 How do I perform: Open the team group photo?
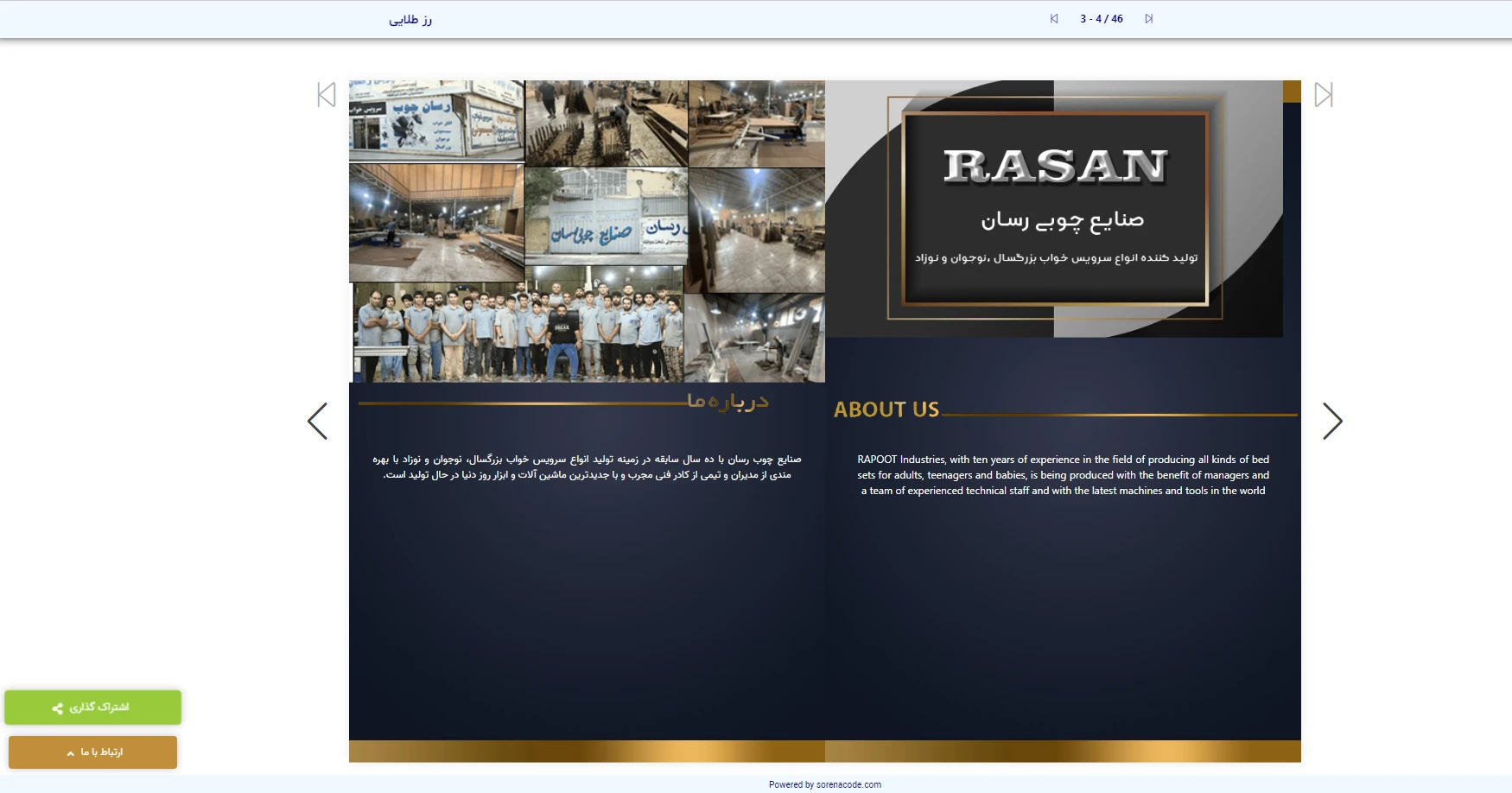518,333
